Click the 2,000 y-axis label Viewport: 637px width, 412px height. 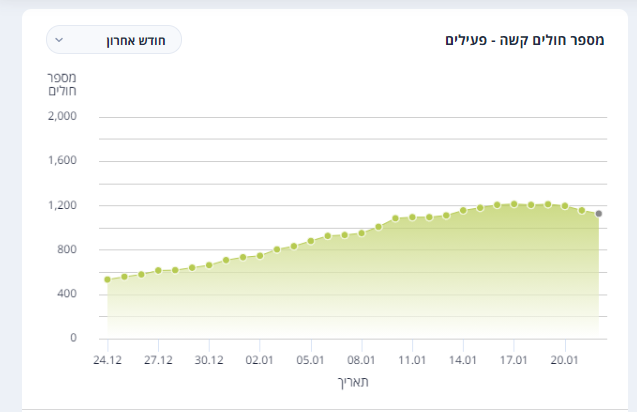62,116
